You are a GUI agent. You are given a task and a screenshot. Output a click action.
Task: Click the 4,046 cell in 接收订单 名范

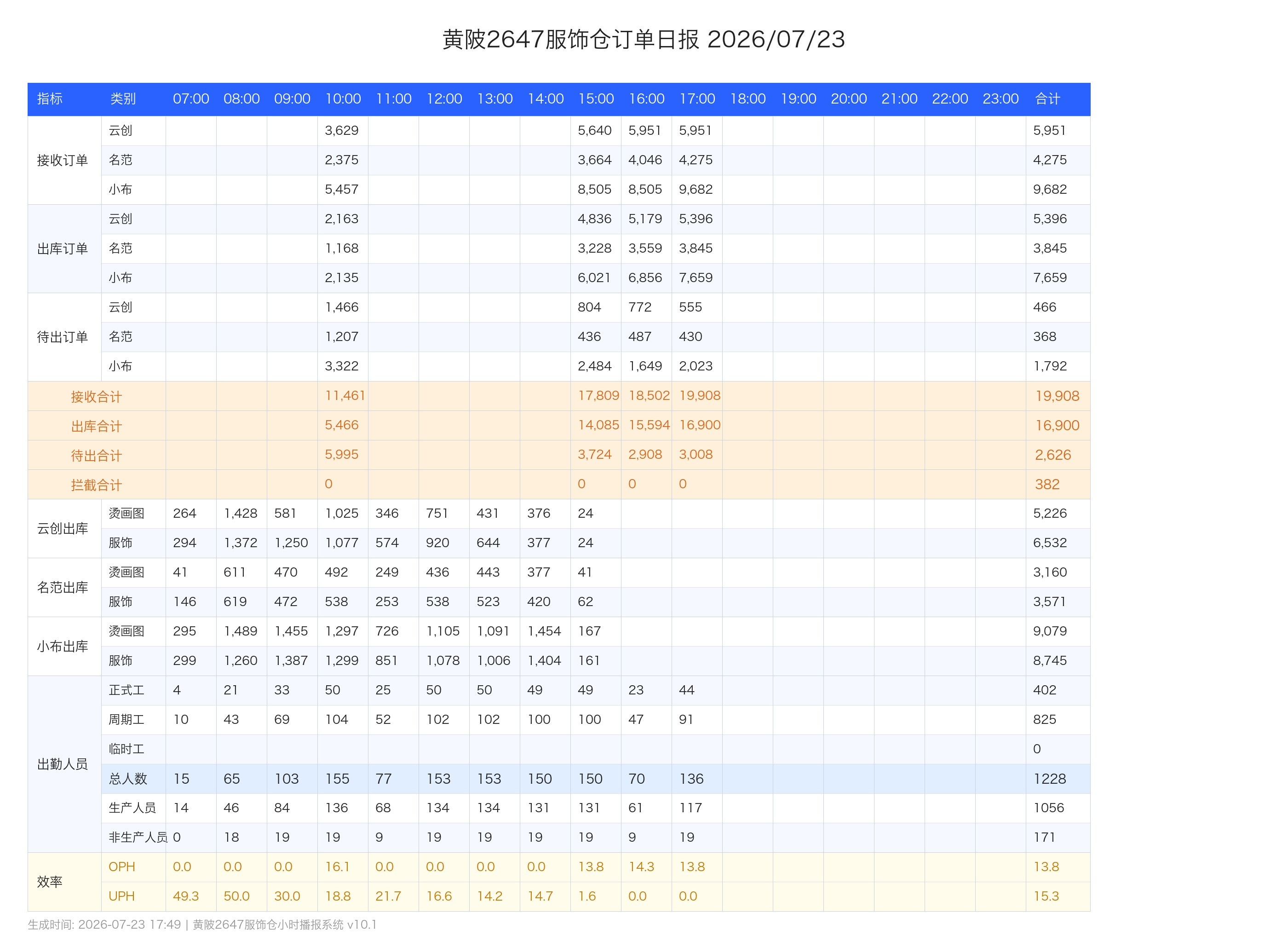coord(645,160)
